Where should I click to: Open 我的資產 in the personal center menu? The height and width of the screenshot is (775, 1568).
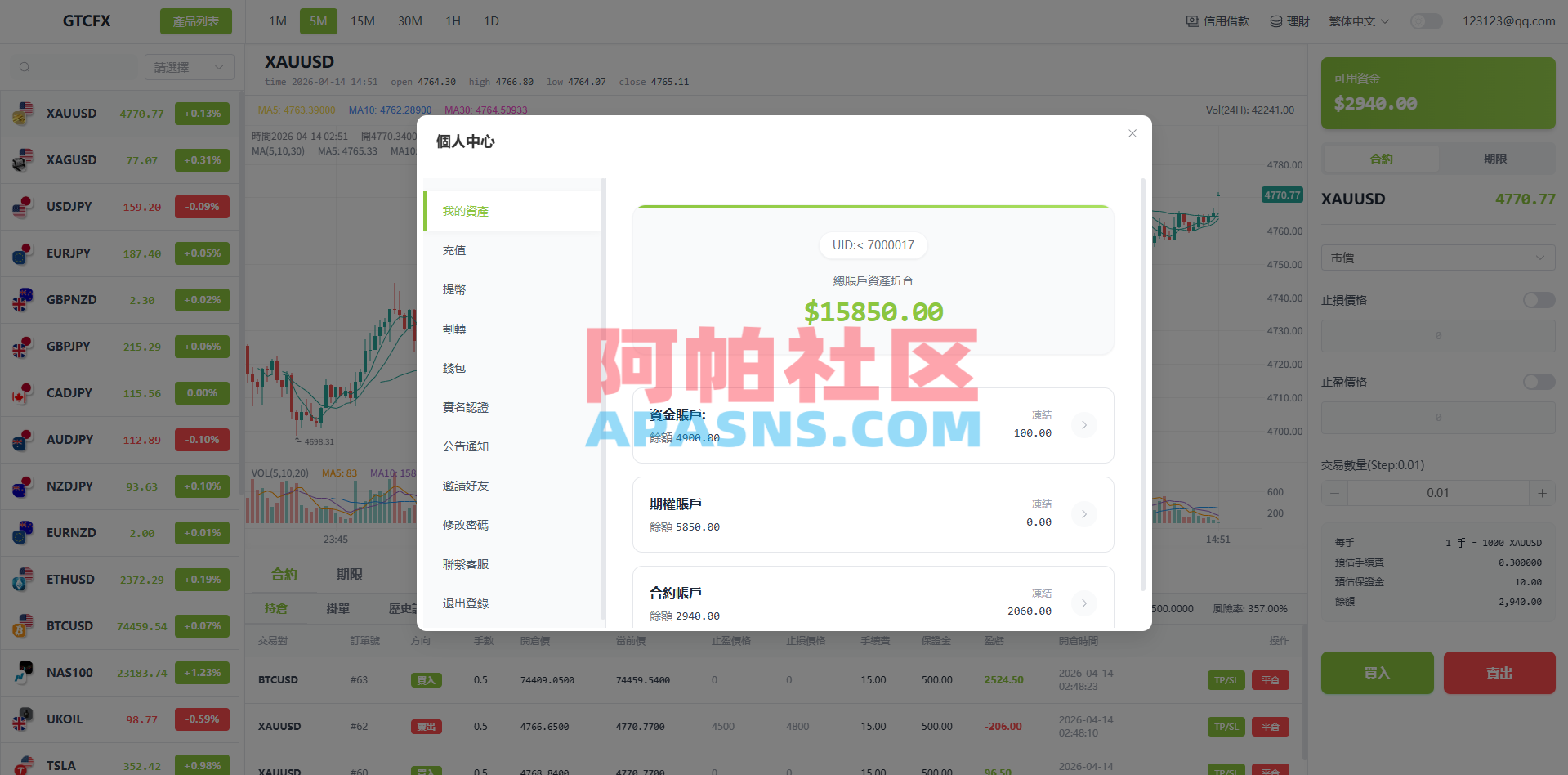click(x=512, y=211)
